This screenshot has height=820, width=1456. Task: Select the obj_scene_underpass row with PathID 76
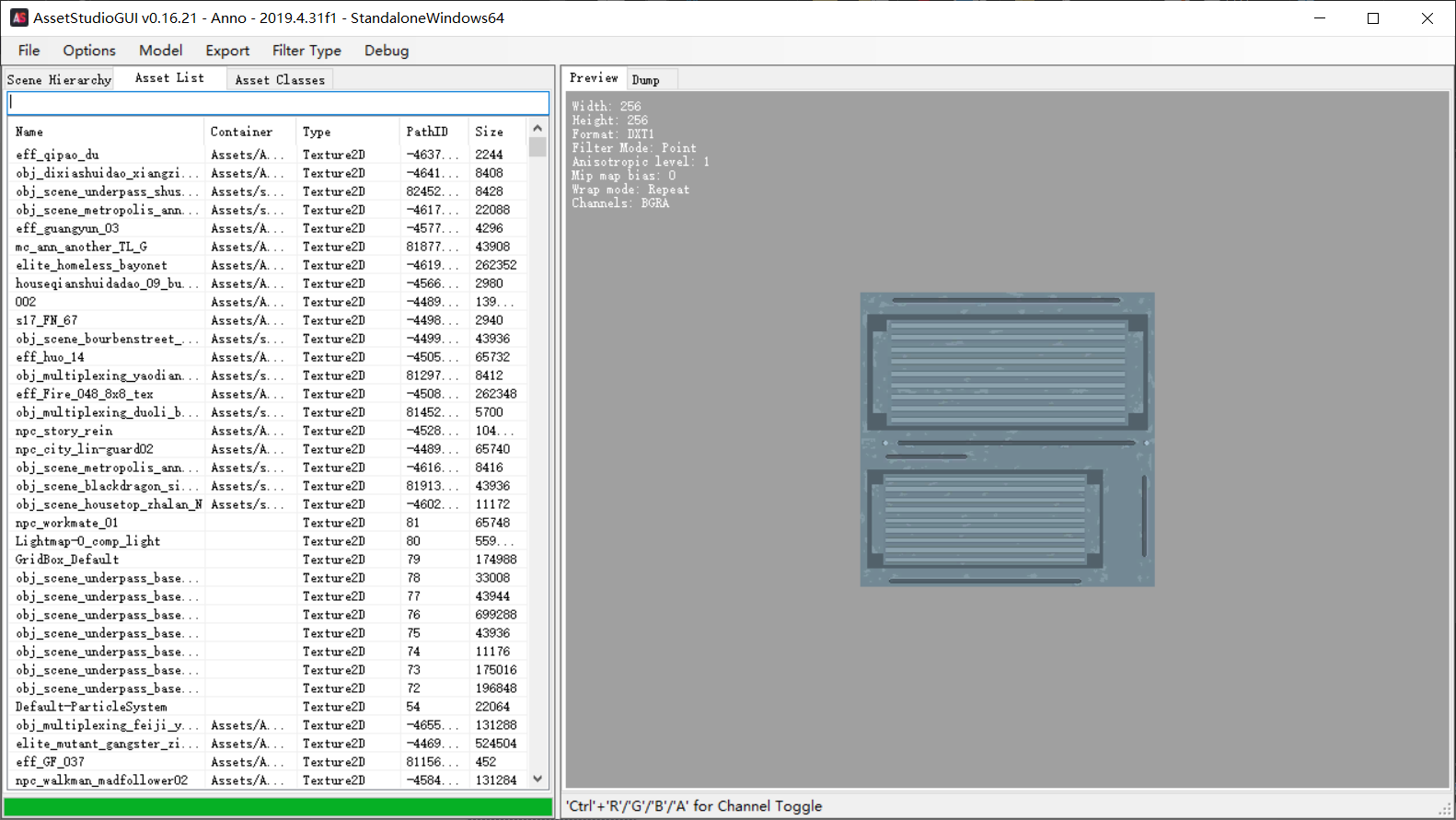[x=267, y=615]
